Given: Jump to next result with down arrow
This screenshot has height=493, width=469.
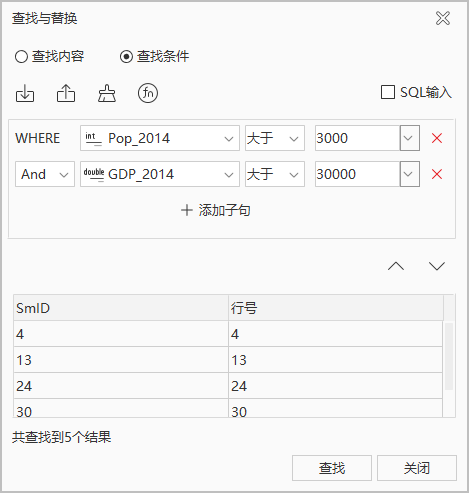Looking at the screenshot, I should [437, 266].
